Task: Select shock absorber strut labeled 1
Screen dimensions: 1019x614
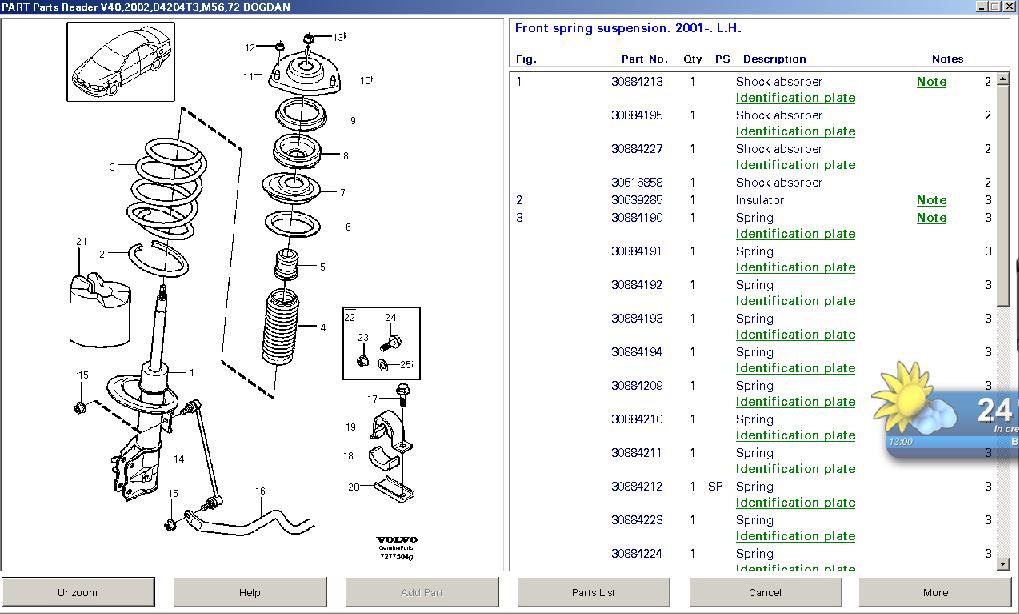Action: 156,340
